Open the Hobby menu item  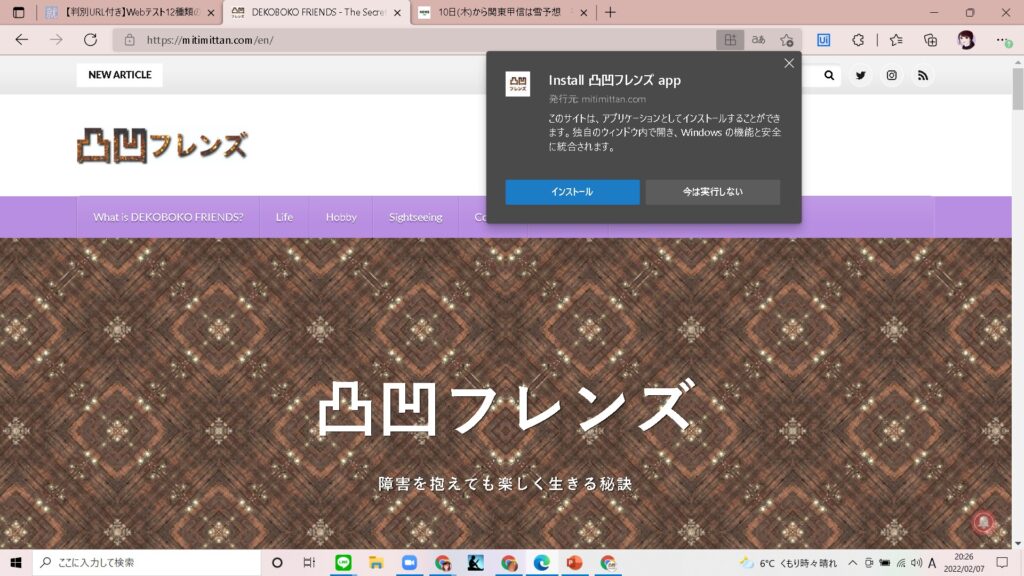coord(341,217)
